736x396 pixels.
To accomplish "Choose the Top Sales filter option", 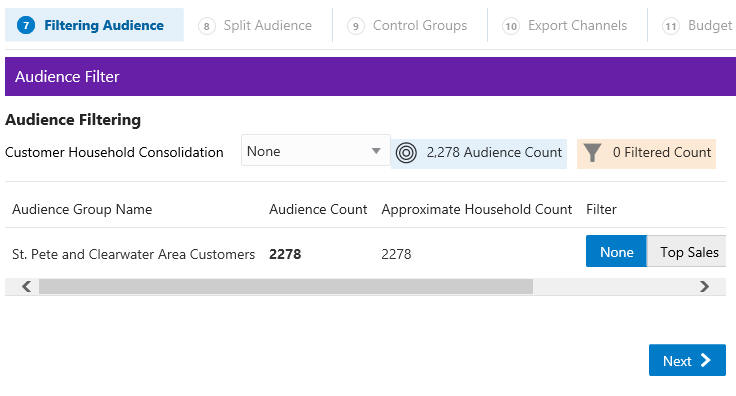I will (x=687, y=251).
